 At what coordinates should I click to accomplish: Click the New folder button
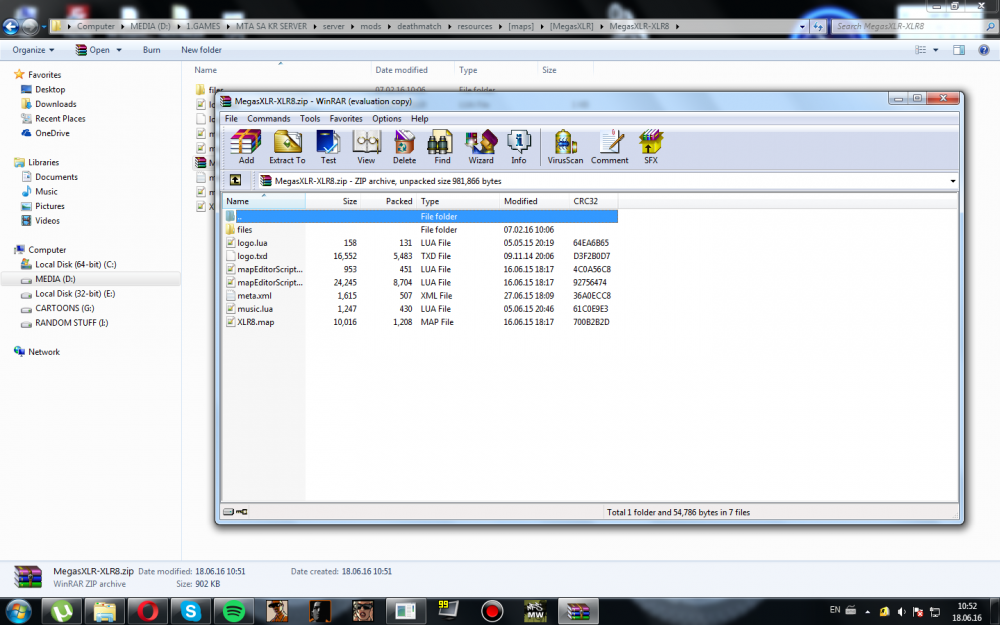[x=202, y=50]
